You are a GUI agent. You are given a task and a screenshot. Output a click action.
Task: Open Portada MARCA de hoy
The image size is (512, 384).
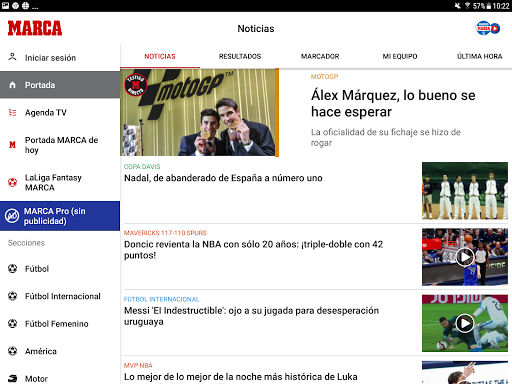[x=60, y=145]
